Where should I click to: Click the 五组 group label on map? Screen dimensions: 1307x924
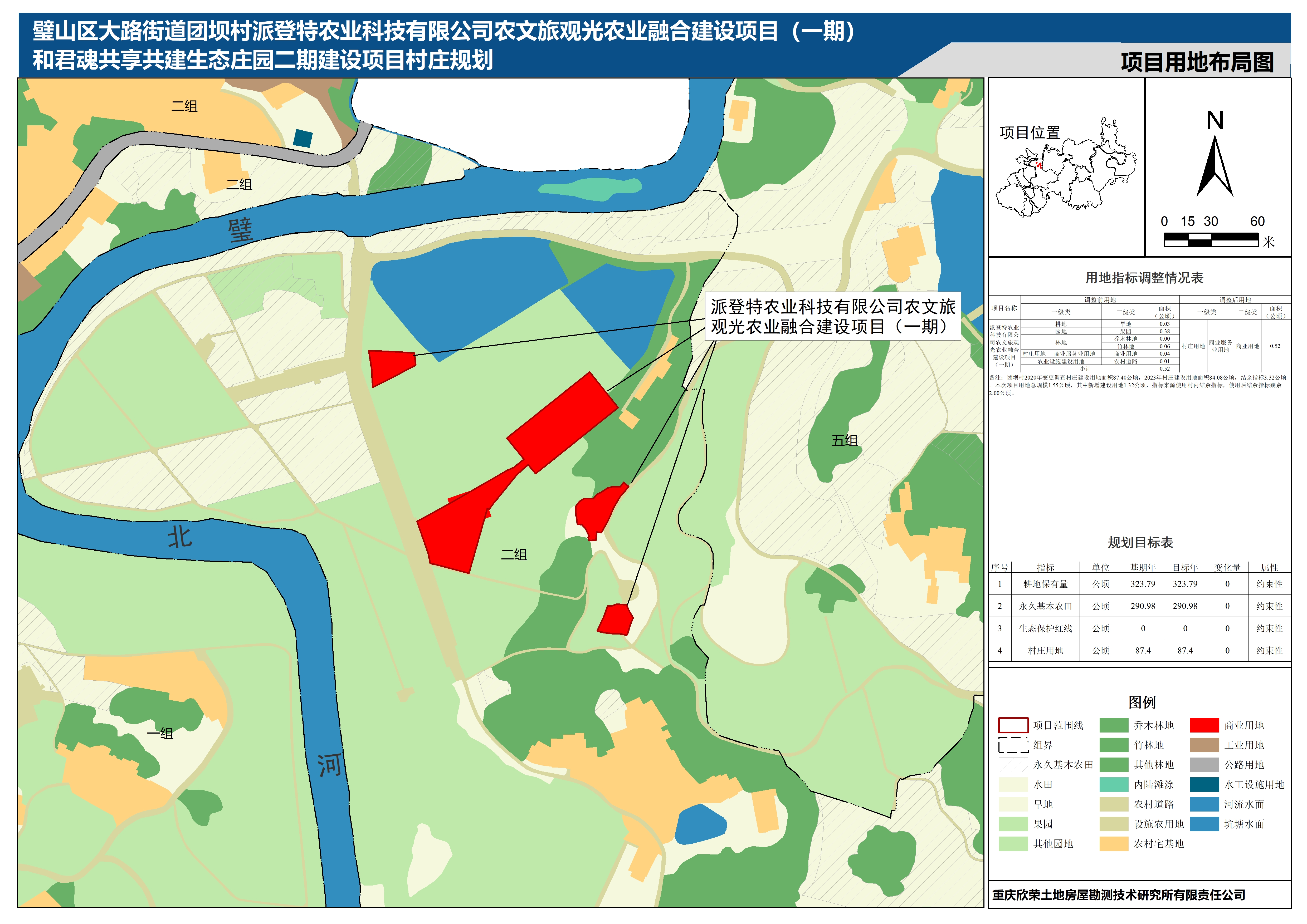tap(845, 440)
